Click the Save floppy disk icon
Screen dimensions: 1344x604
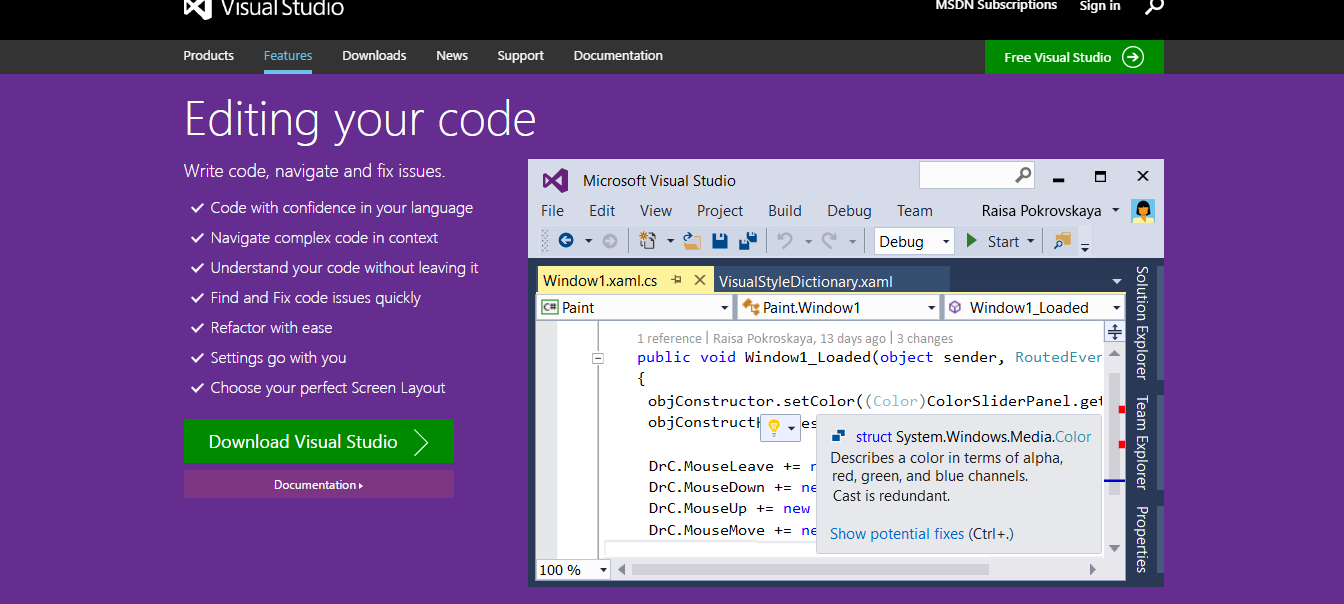(x=719, y=241)
